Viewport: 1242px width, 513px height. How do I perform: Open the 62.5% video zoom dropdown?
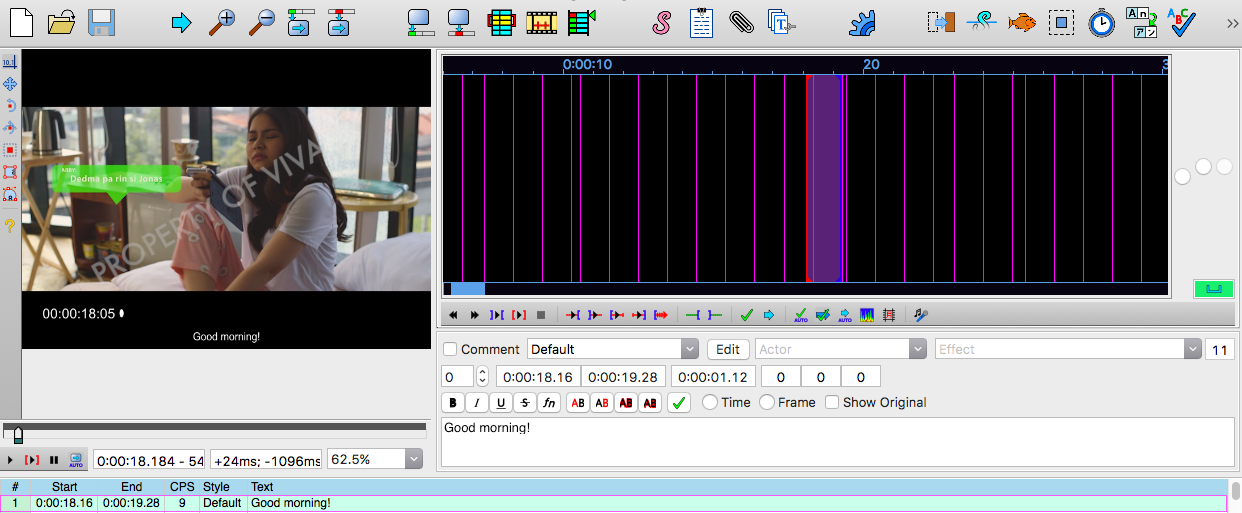tap(414, 459)
